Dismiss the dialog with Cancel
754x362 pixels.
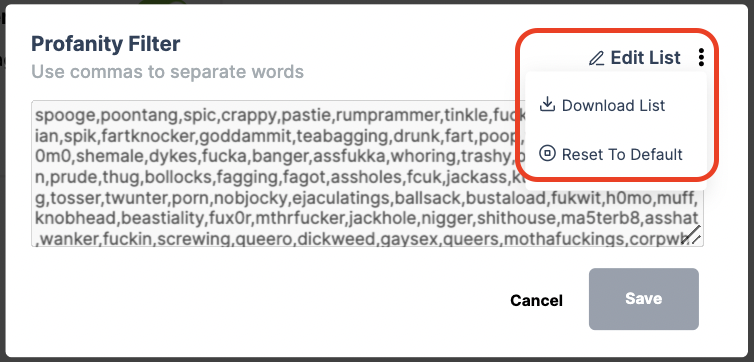click(x=536, y=300)
